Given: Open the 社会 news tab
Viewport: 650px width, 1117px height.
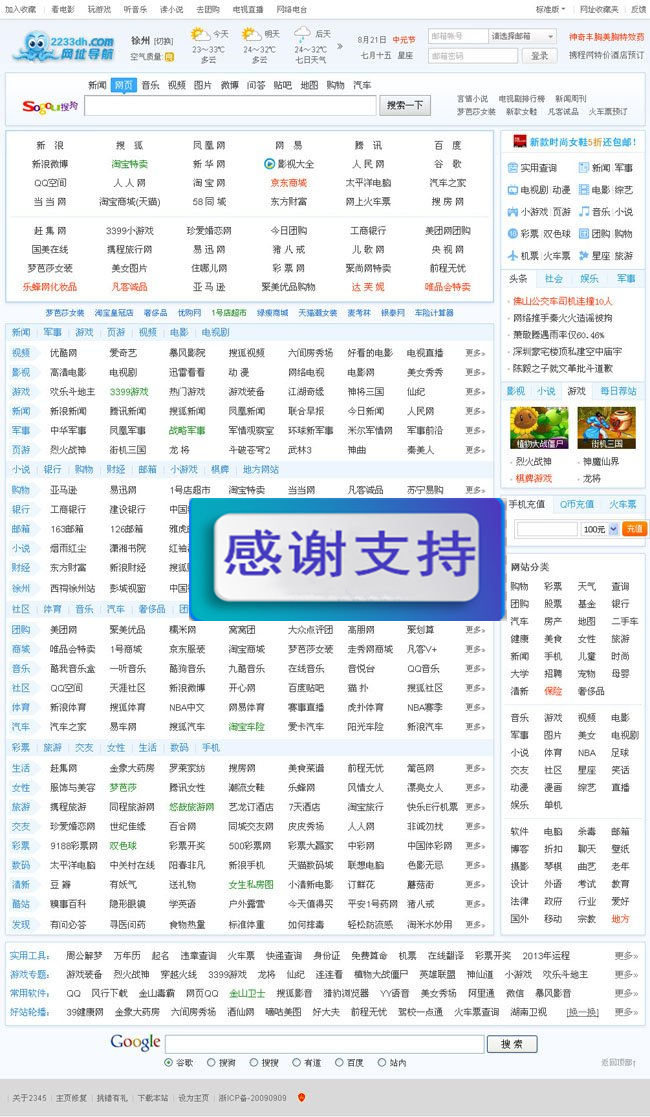Looking at the screenshot, I should (x=554, y=279).
